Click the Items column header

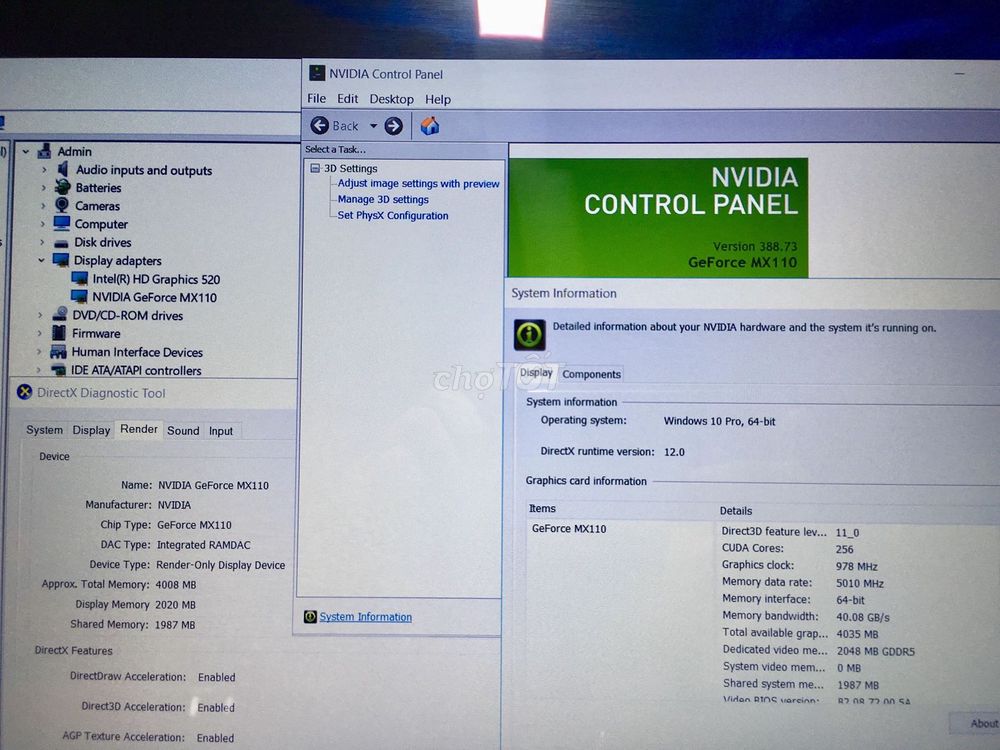(542, 508)
